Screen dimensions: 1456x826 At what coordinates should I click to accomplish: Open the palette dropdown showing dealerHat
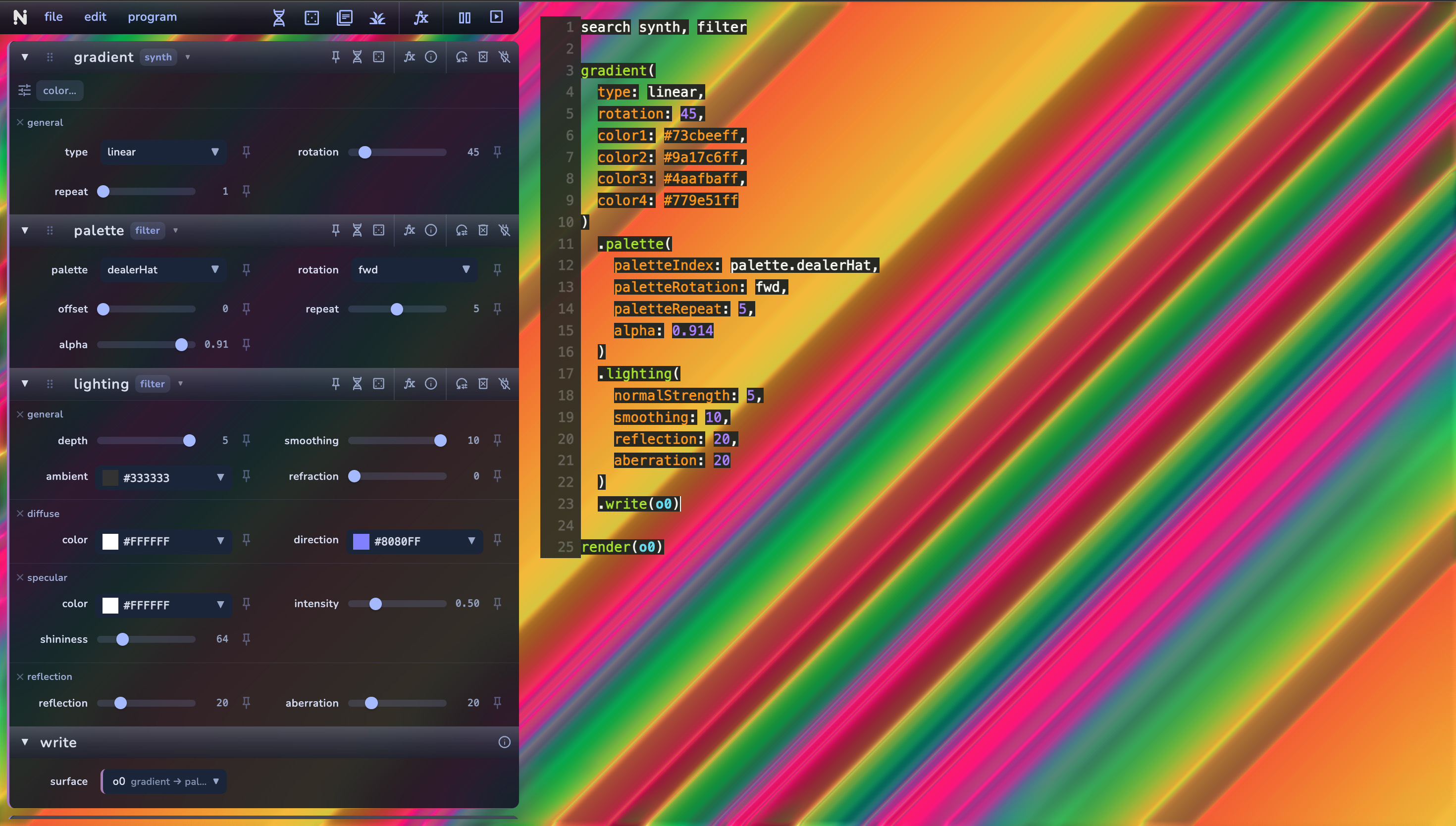[163, 269]
